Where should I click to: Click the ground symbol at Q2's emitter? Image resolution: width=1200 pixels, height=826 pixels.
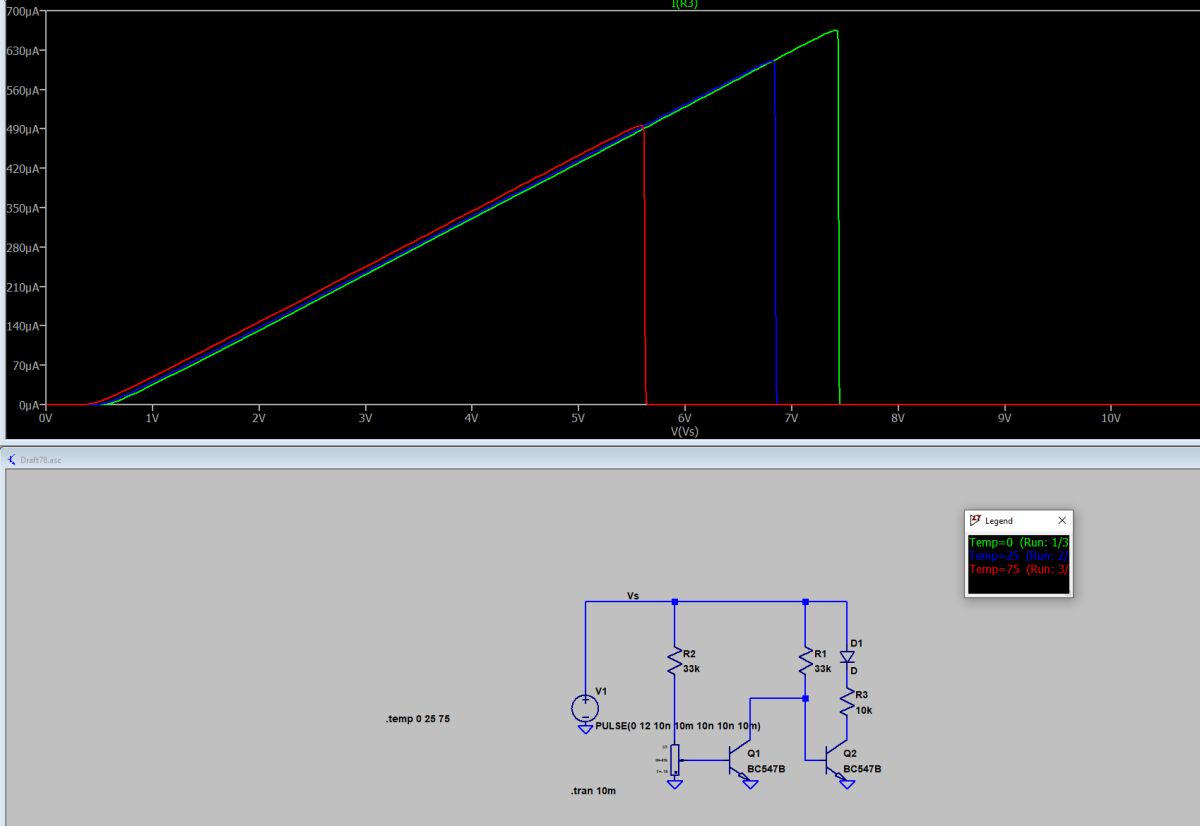847,783
